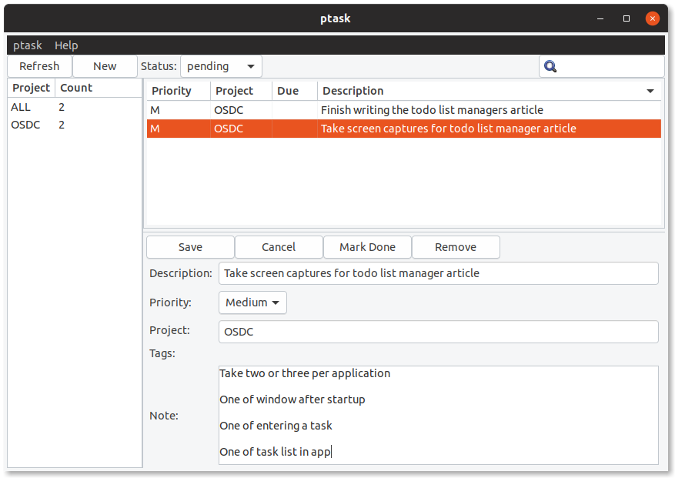The height and width of the screenshot is (478, 675).
Task: Remove the selected task
Action: point(455,247)
